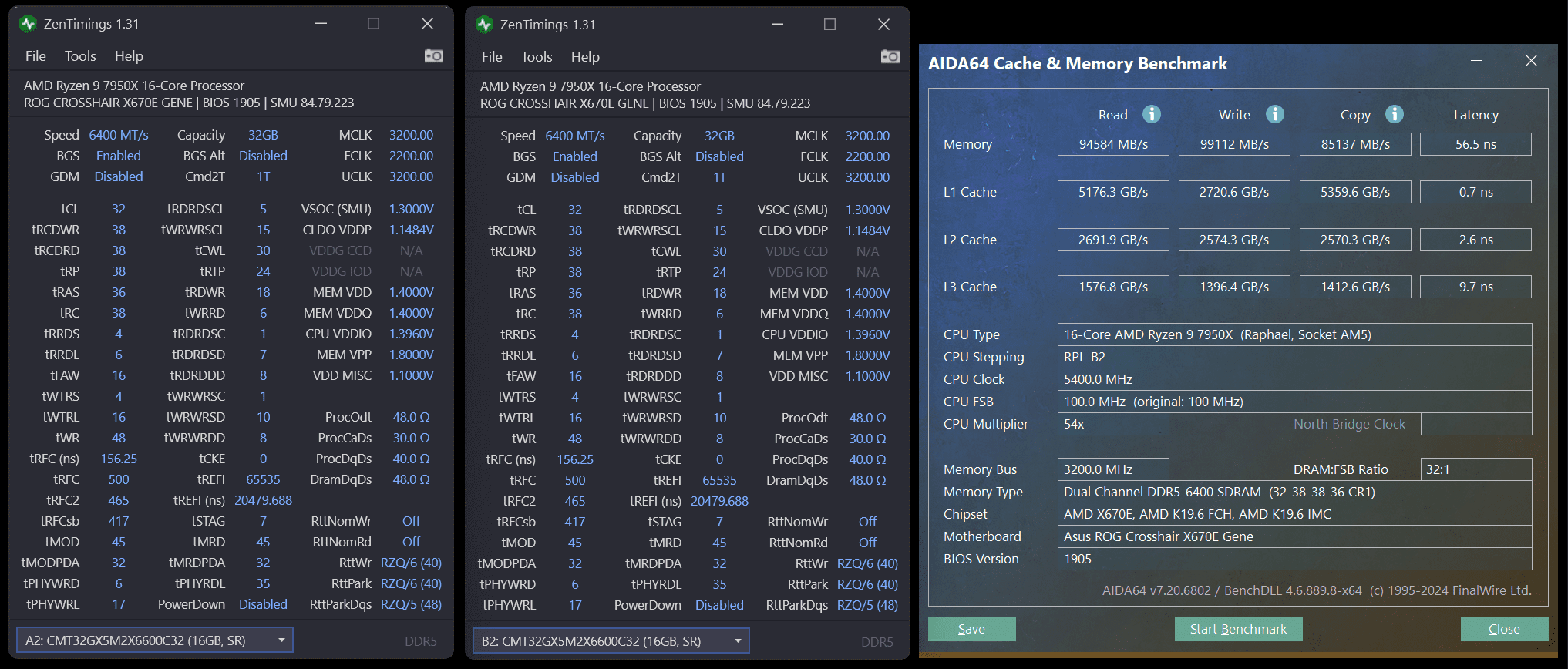Viewport: 1568px width, 669px height.
Task: Open File menu in left ZenTimings
Action: 35,56
